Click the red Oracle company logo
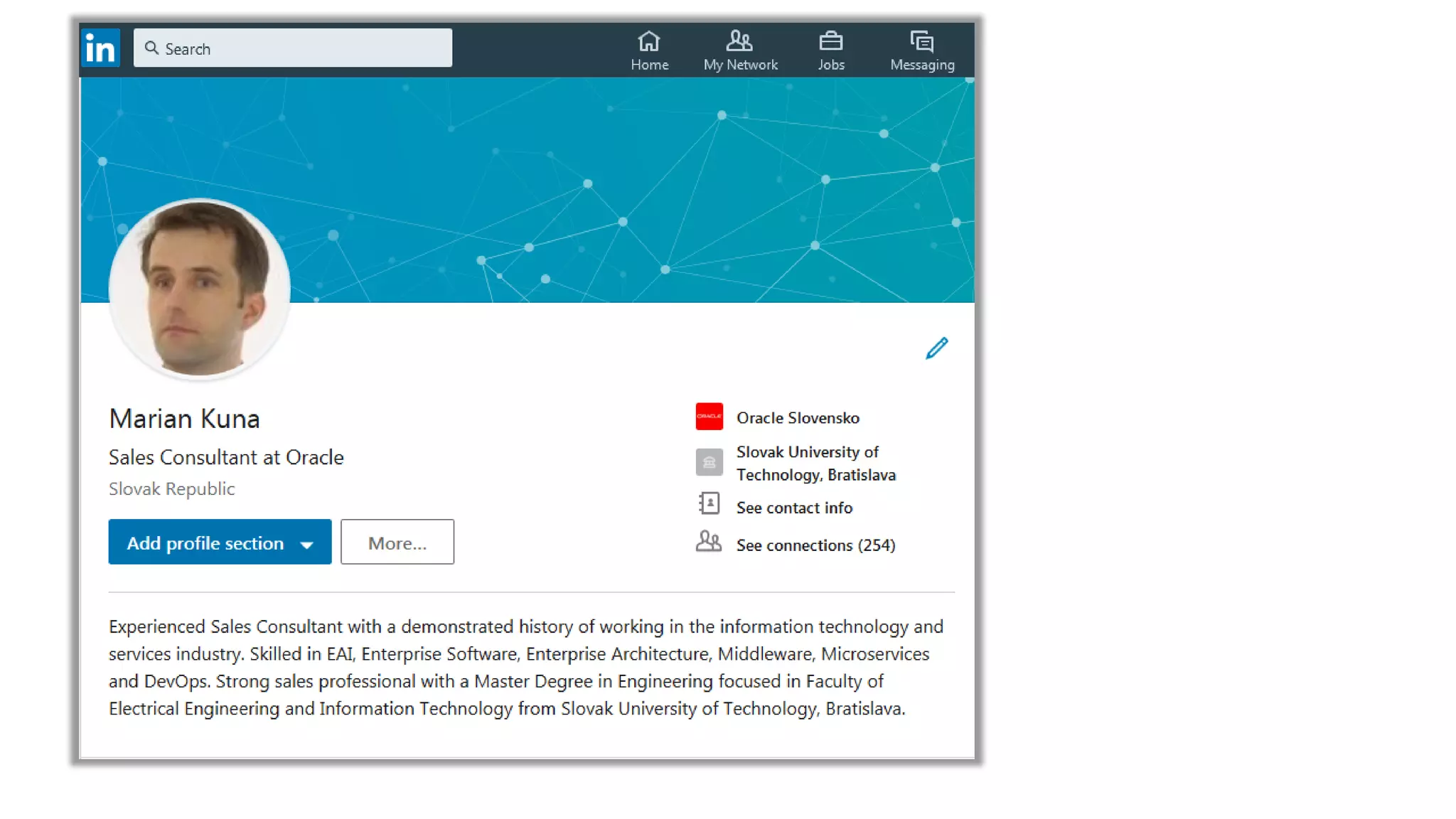The width and height of the screenshot is (1456, 819). tap(709, 417)
